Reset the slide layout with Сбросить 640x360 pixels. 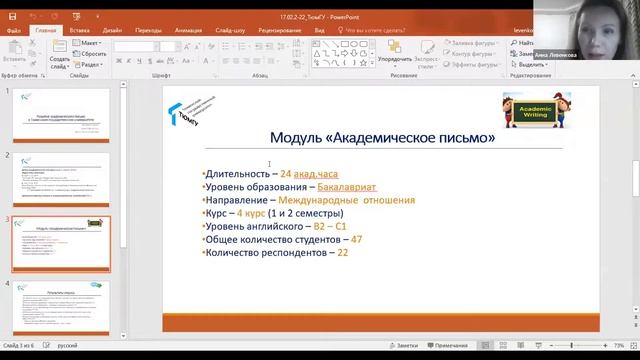[x=89, y=54]
